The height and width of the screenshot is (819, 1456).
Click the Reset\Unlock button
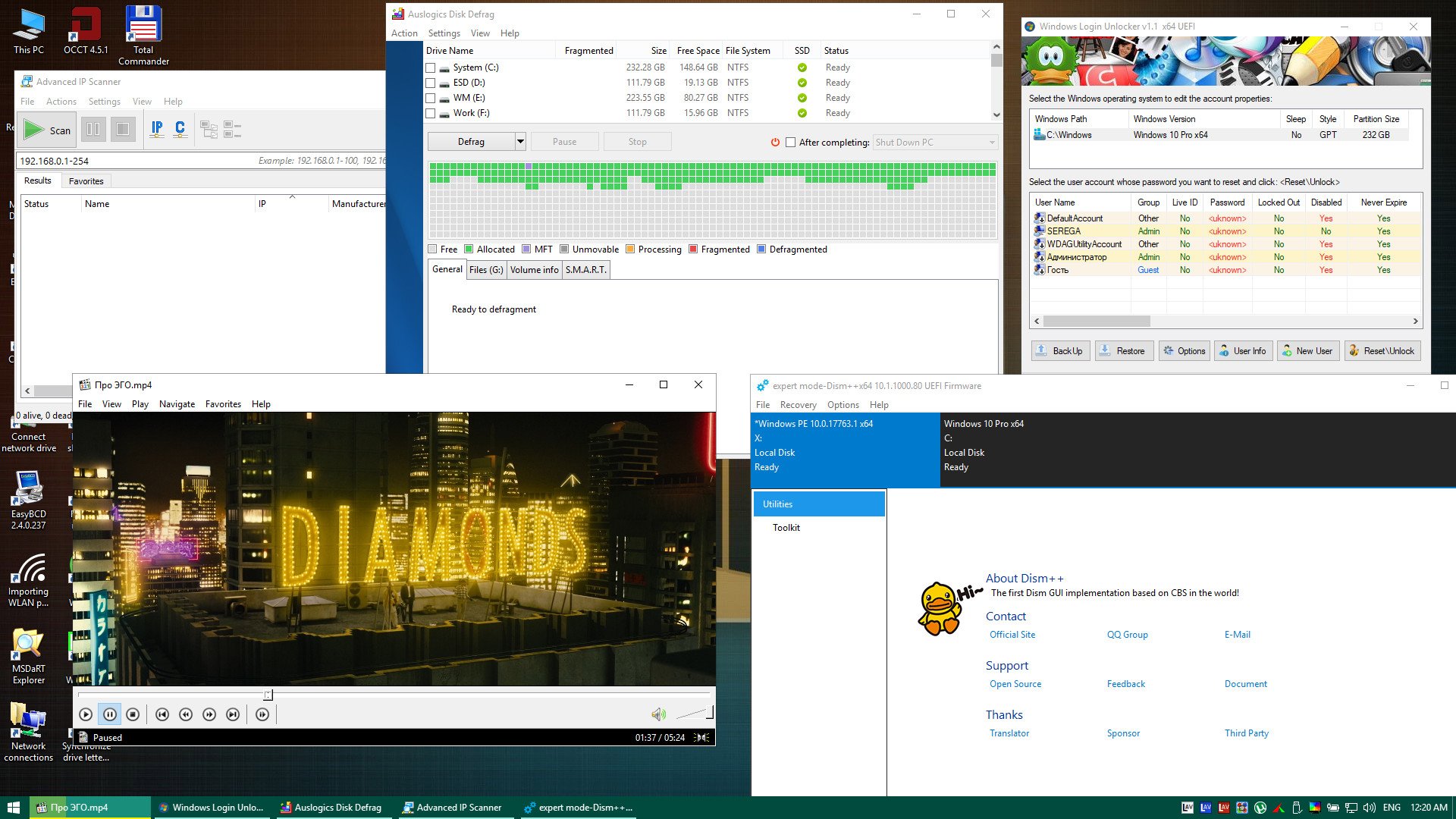click(x=1382, y=351)
